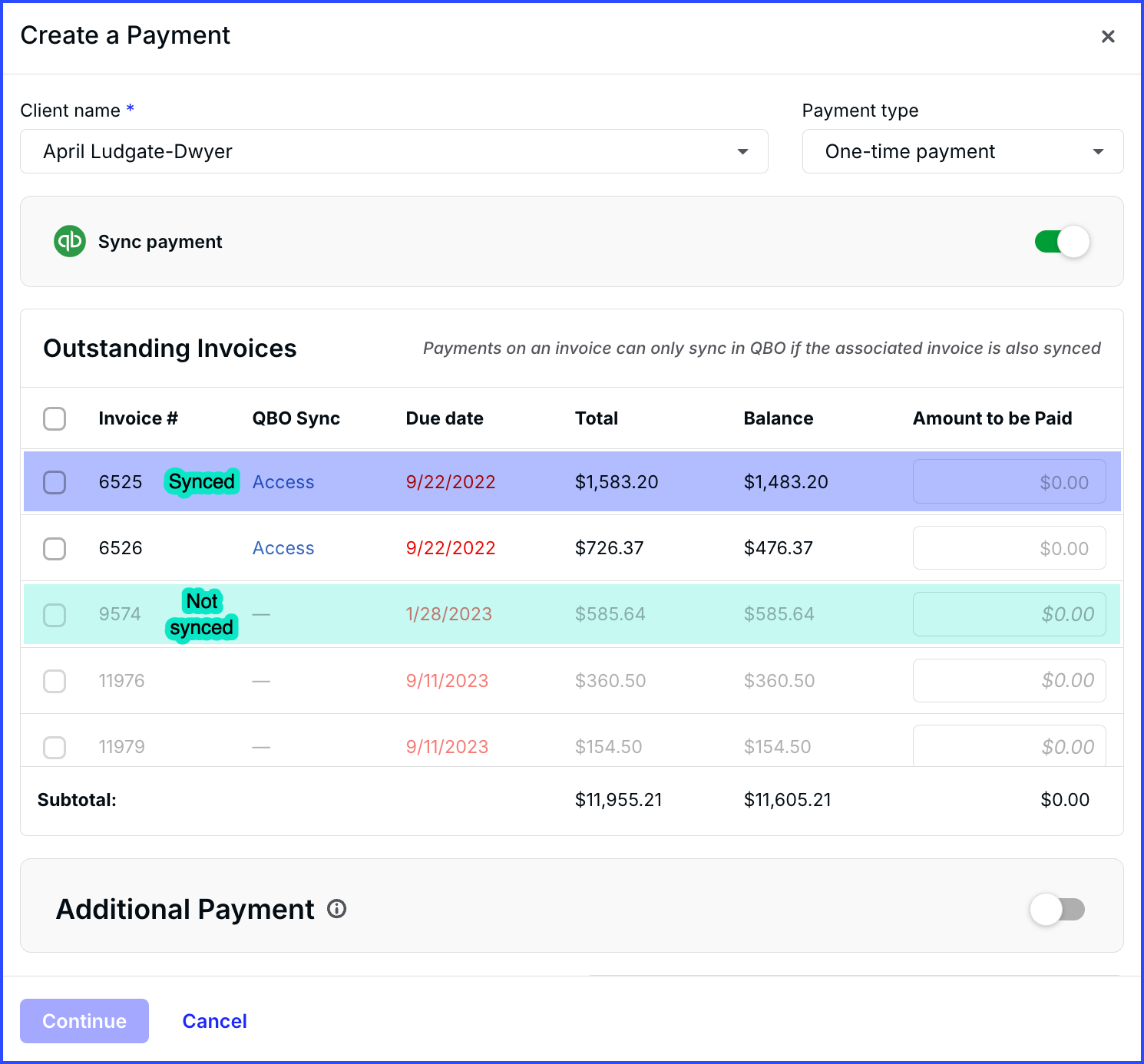
Task: Click the $11,955.21 subtotal total
Action: (619, 800)
